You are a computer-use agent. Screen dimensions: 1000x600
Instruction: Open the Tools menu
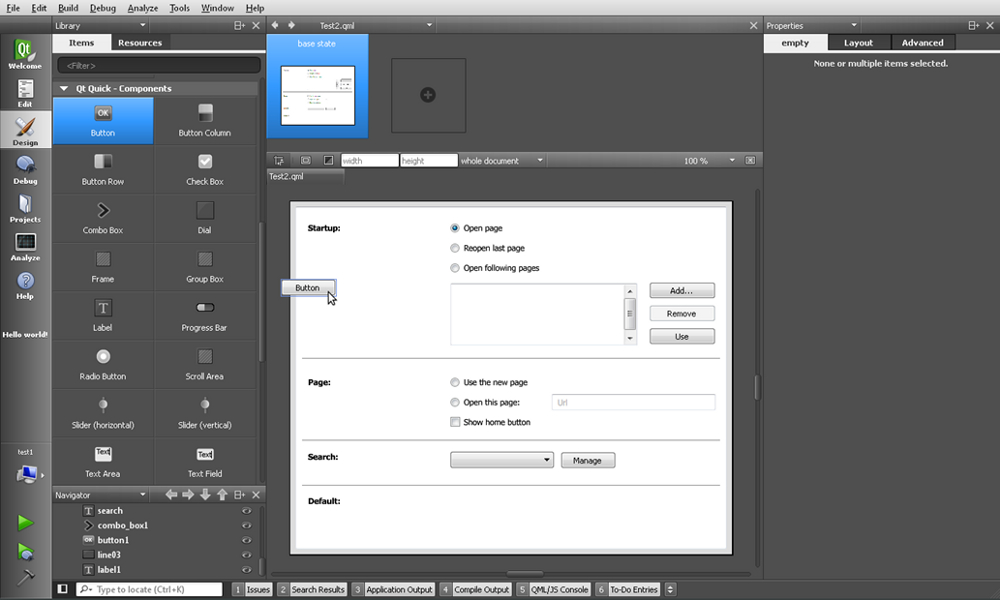(x=179, y=8)
